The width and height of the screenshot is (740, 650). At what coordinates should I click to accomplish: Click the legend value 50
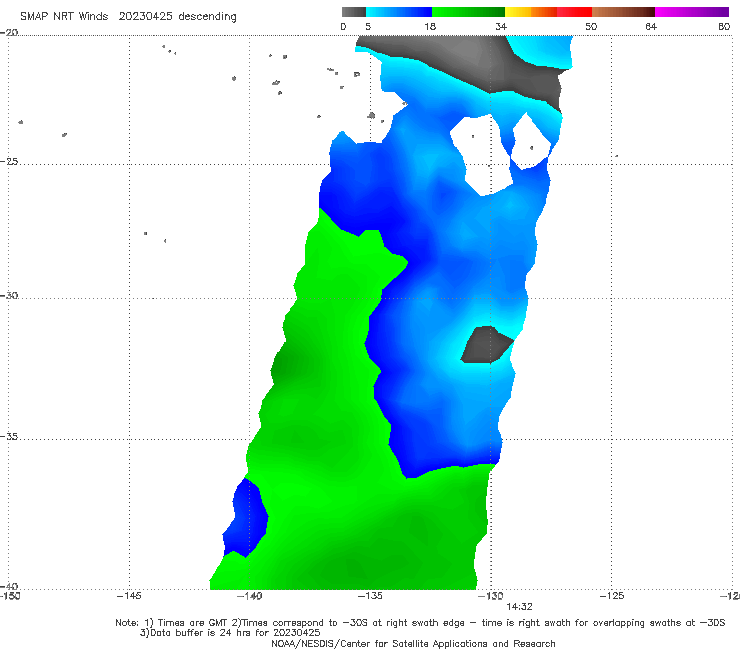point(591,26)
